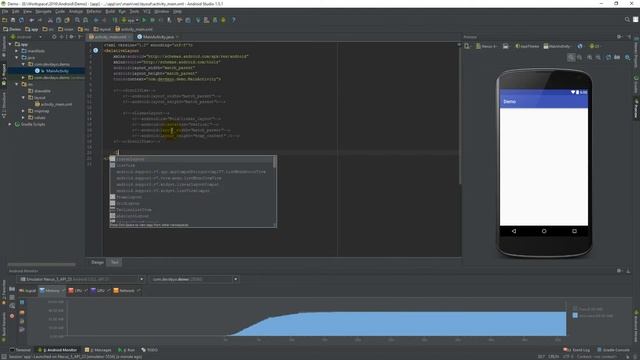Open the Gradle Console button
This screenshot has height=360, width=640.
(x=613, y=350)
